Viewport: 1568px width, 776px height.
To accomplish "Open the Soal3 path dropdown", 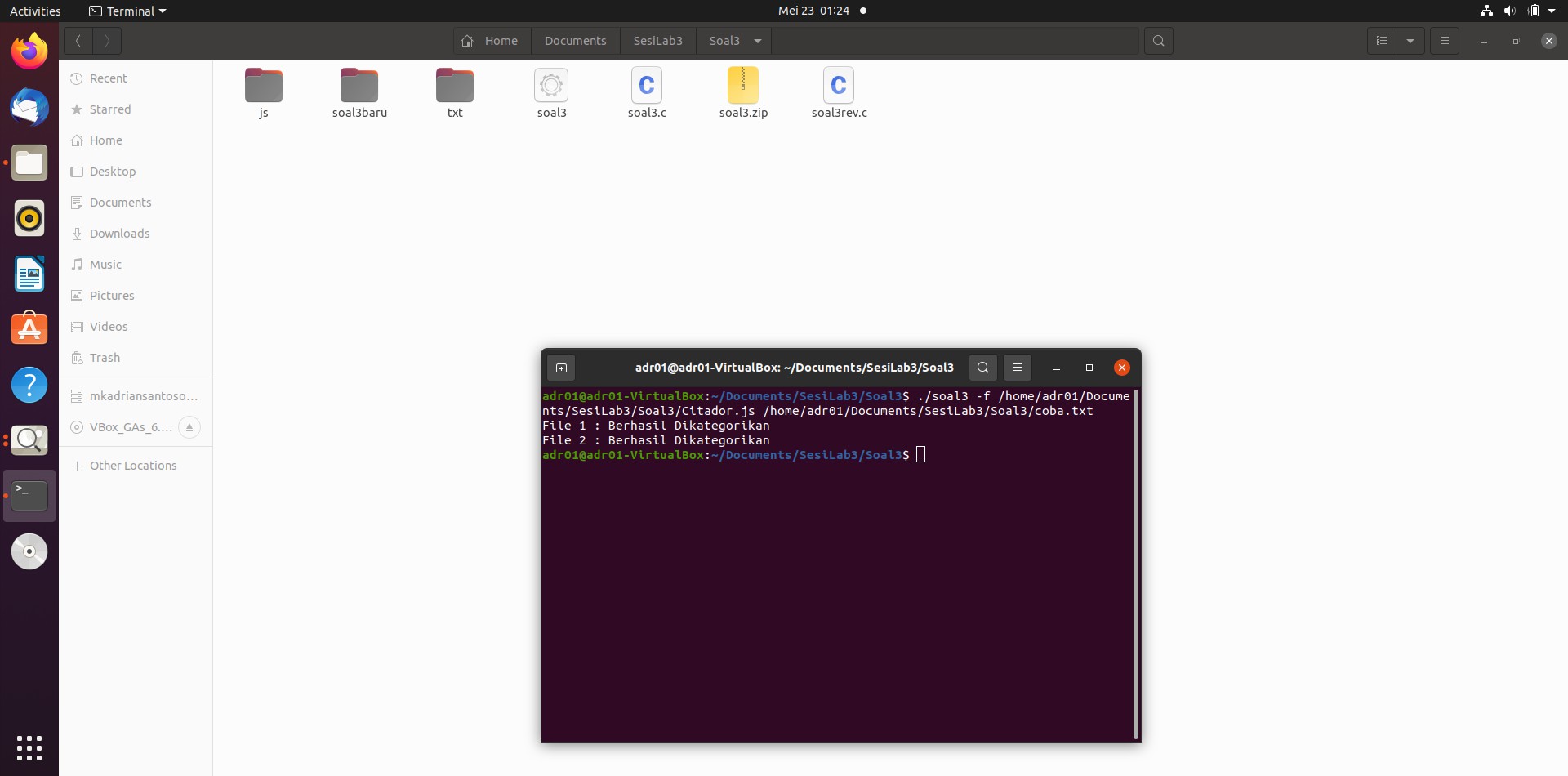I will [x=756, y=41].
